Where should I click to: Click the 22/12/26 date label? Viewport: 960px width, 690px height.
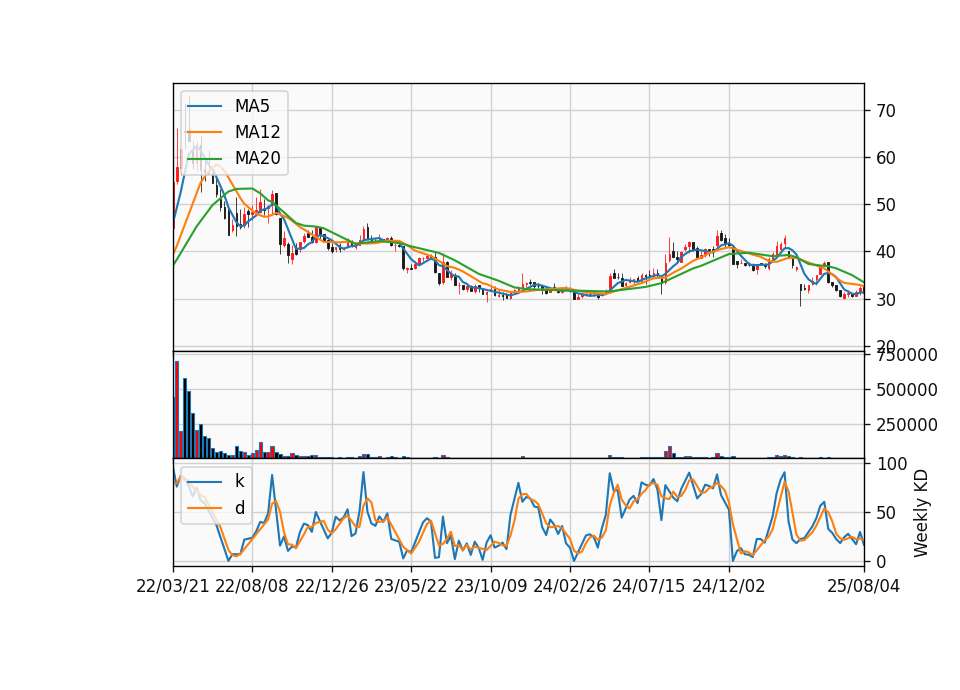coord(332,586)
